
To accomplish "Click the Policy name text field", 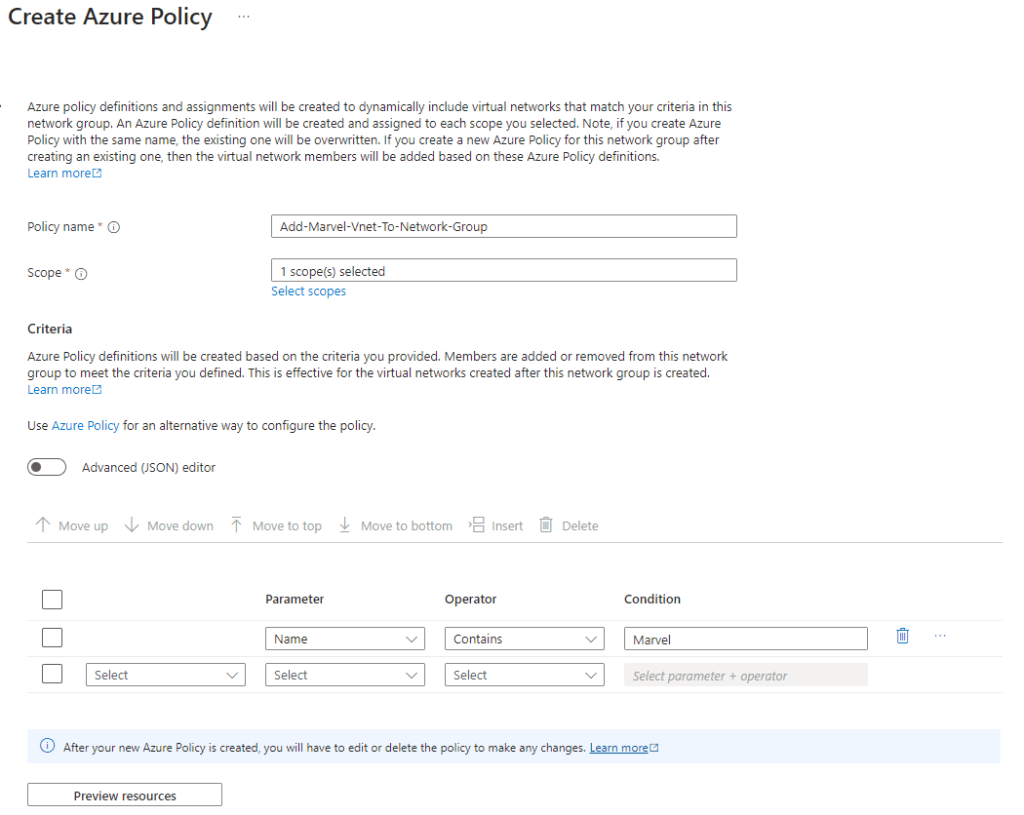I will 503,227.
